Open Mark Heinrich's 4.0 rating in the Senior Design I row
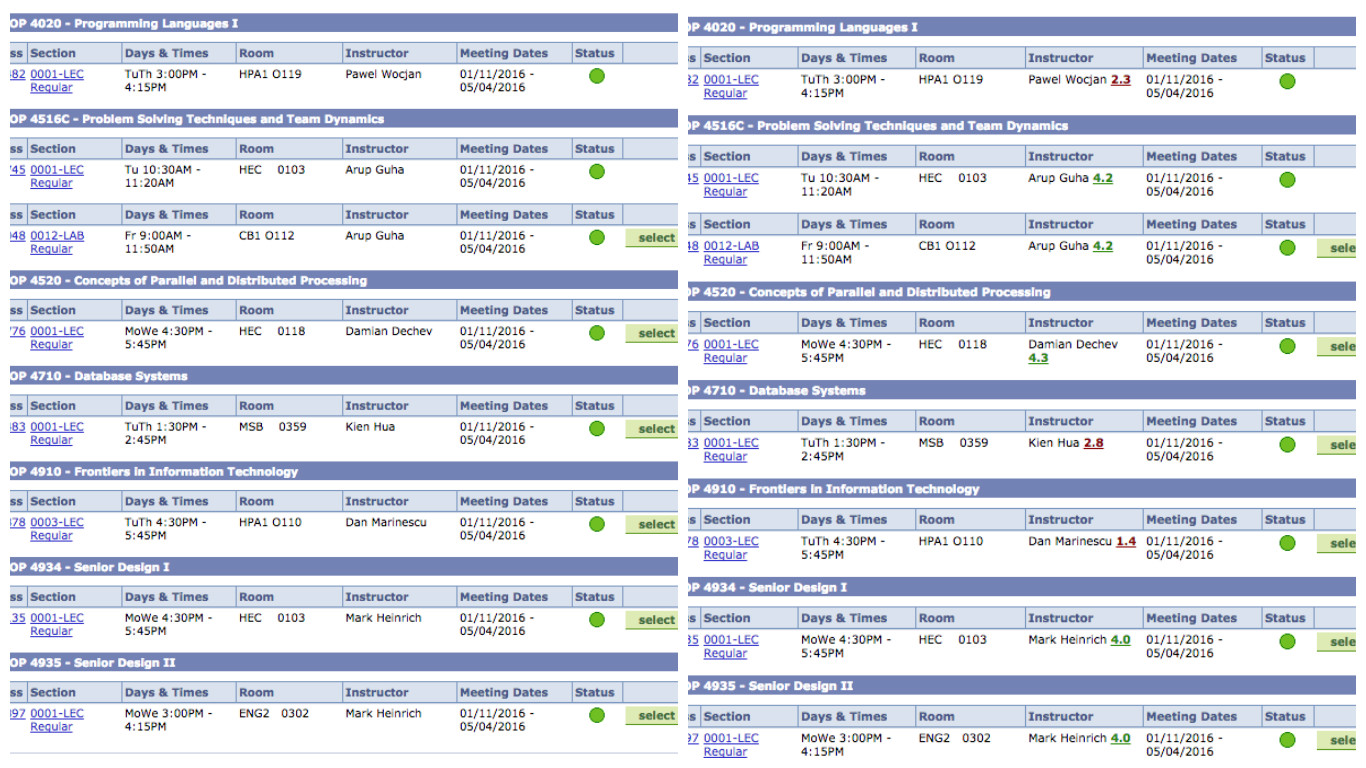This screenshot has width=1366, height=768. coord(1121,640)
